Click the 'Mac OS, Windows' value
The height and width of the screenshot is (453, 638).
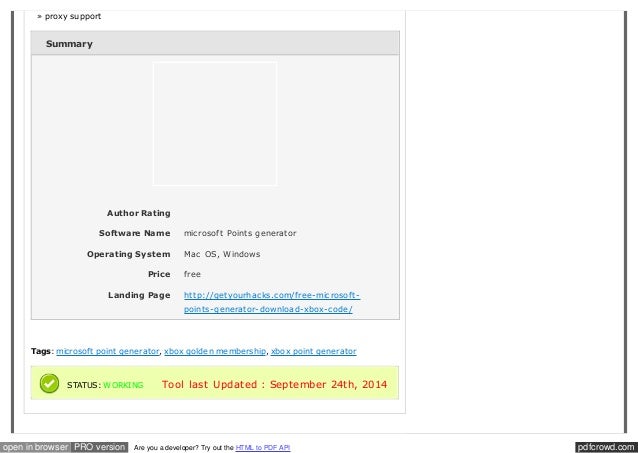click(222, 254)
